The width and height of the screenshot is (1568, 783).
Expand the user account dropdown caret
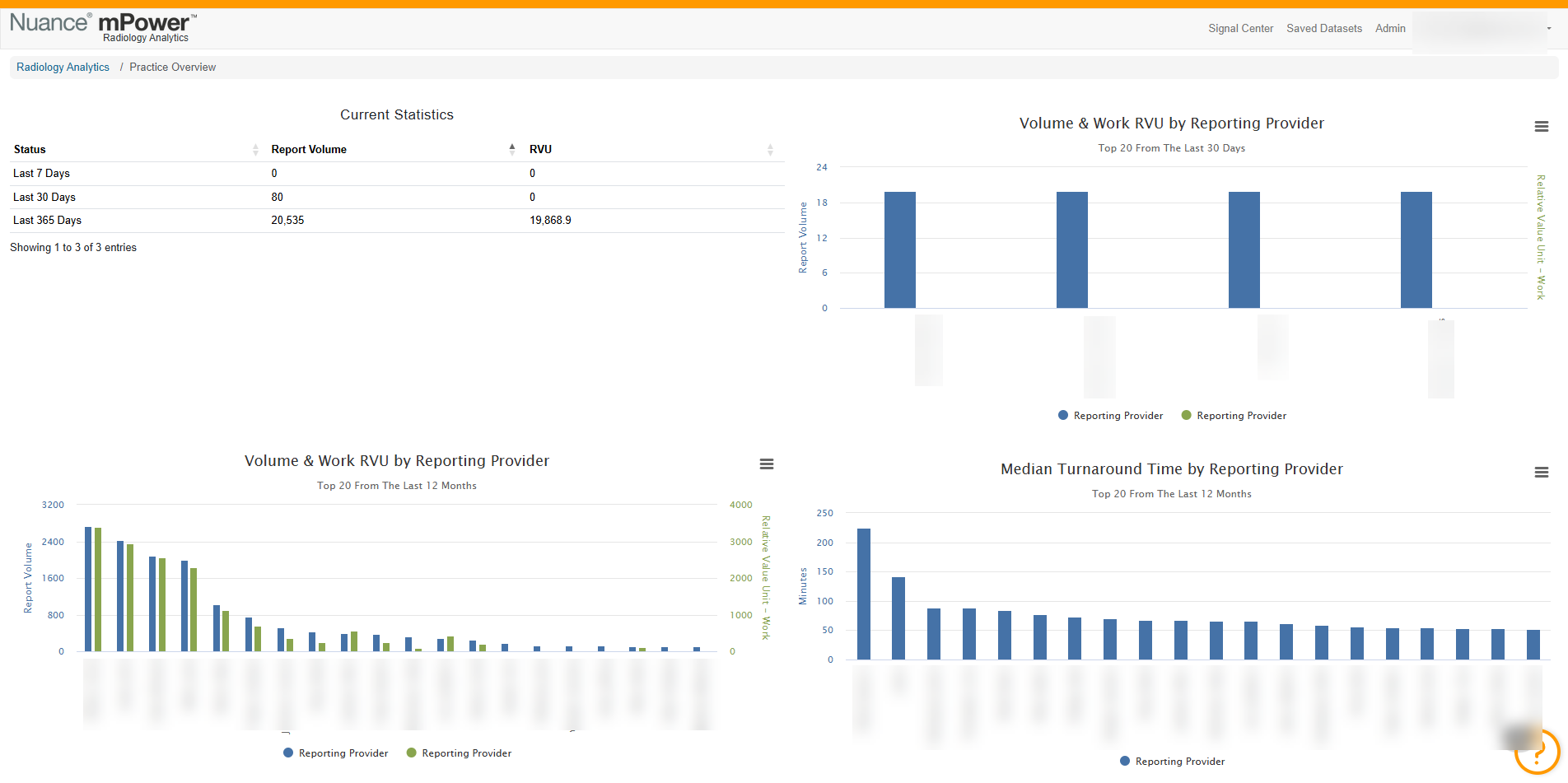coord(1549,29)
